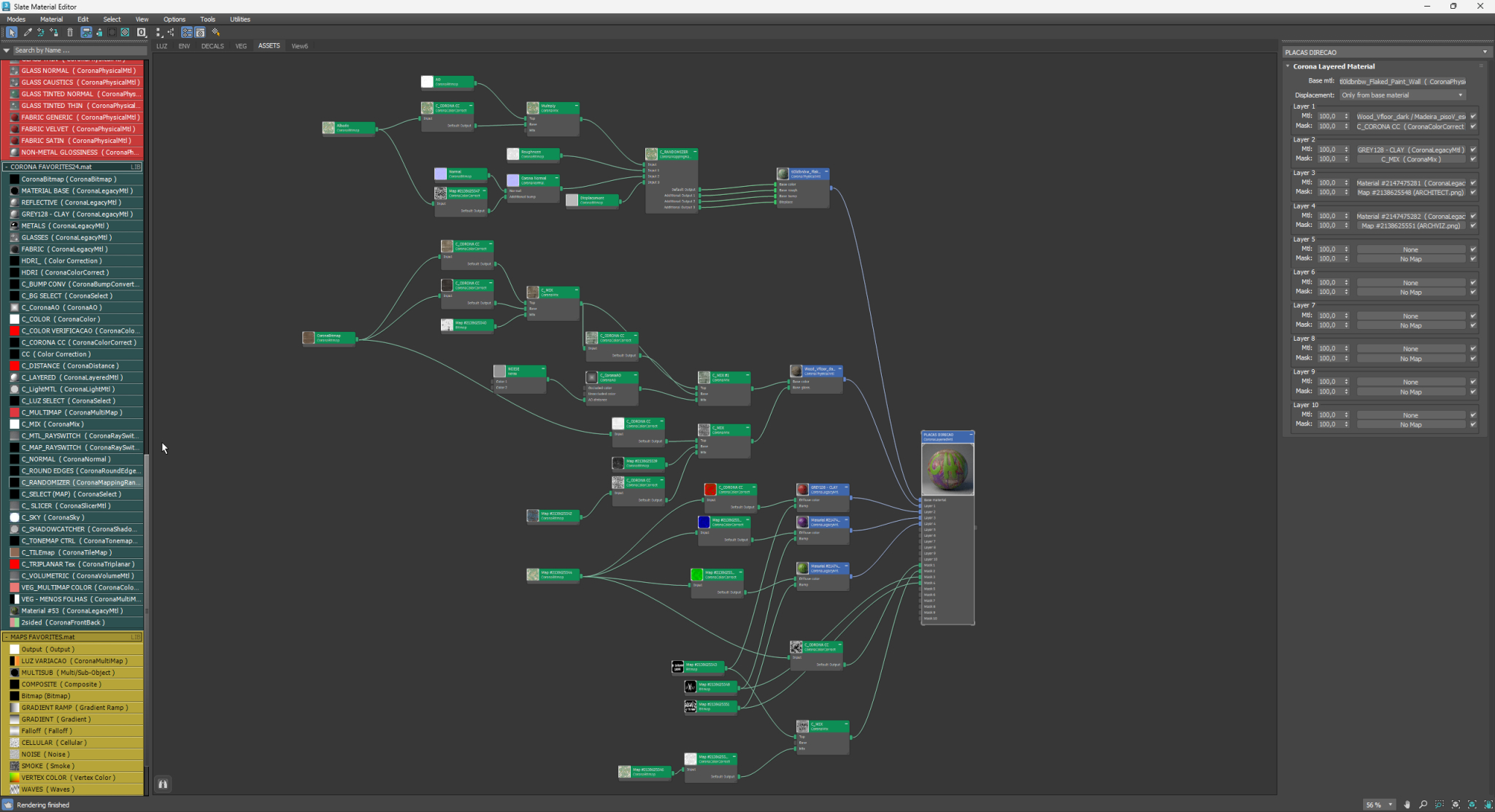Click Pan to Selected icon
The image size is (1495, 812).
pyautogui.click(x=1488, y=805)
